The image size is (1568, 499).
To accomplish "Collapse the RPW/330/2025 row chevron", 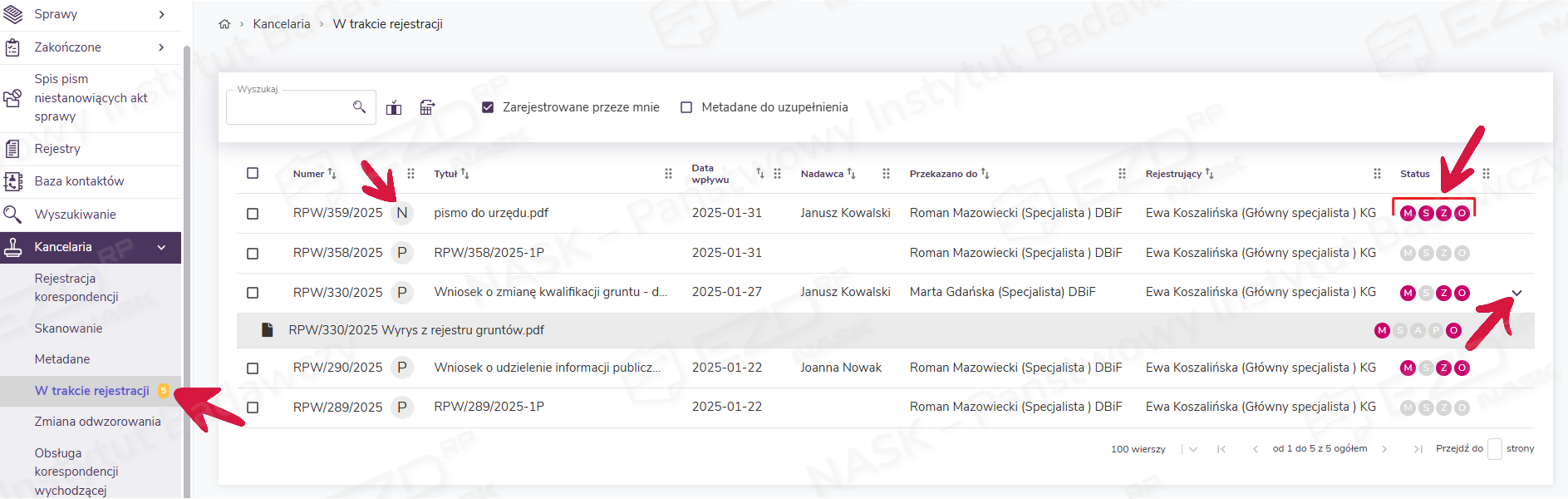I will tap(1516, 293).
